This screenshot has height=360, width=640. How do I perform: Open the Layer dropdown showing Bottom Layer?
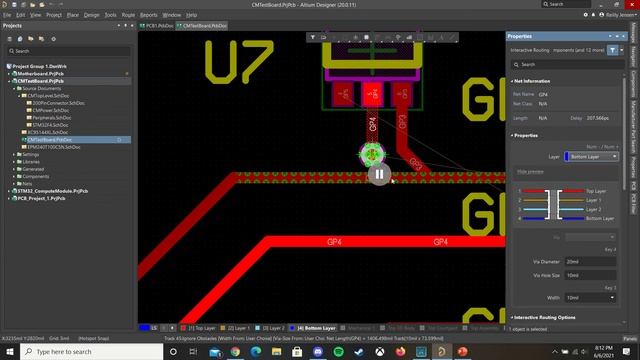point(591,157)
